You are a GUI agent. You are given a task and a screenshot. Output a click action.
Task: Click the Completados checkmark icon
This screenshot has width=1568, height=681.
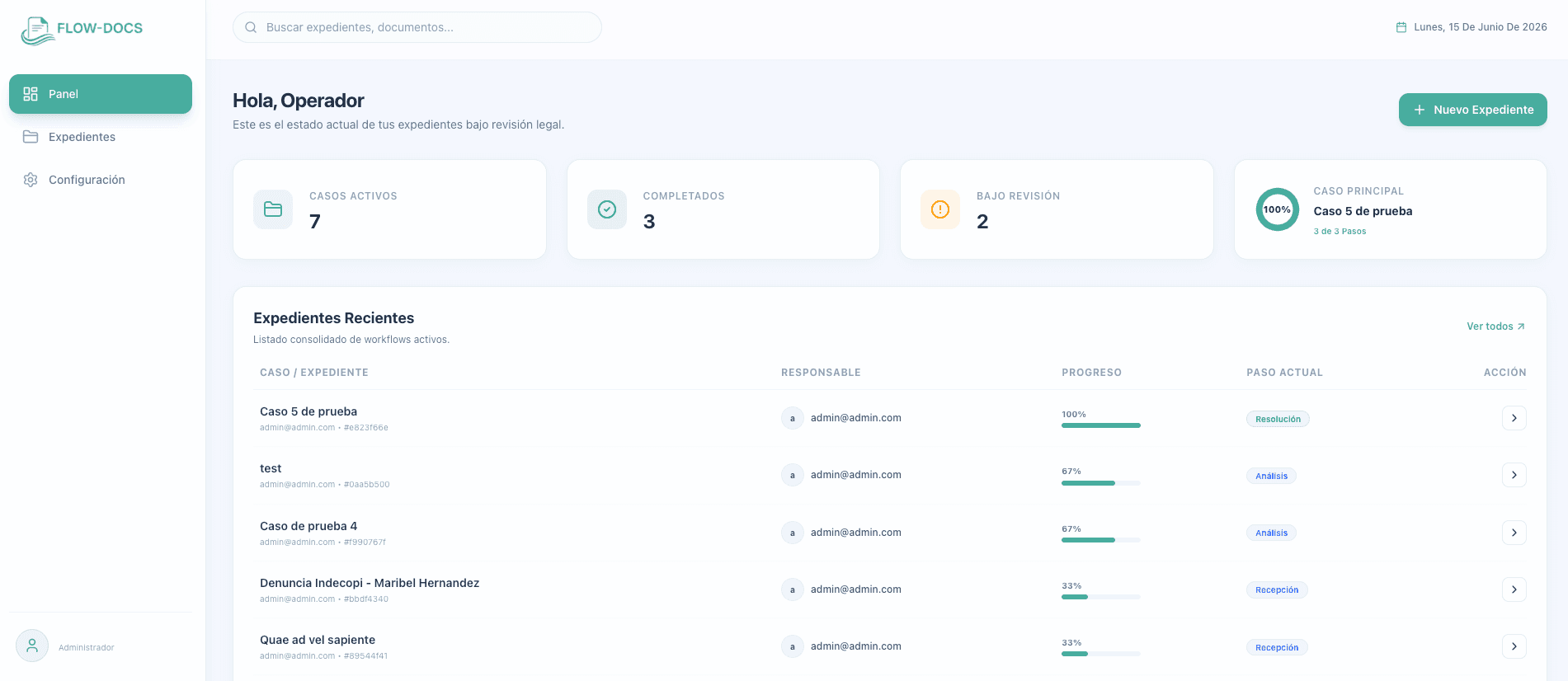[x=607, y=209]
